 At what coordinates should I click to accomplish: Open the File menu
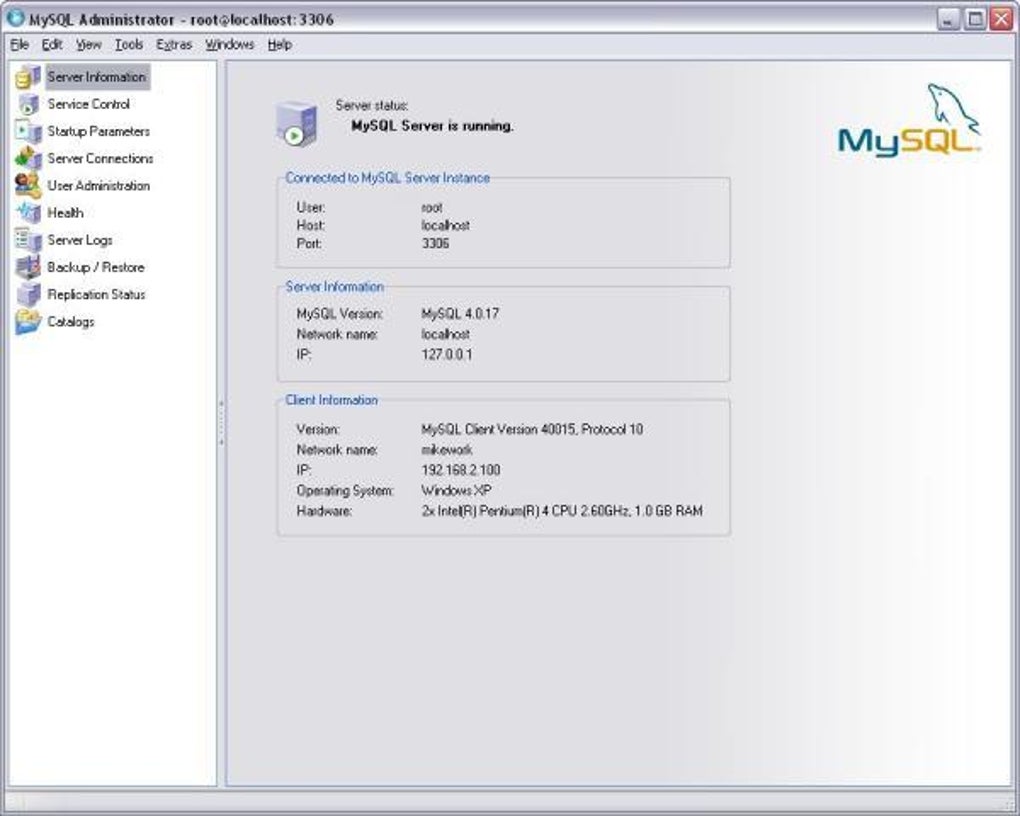[x=20, y=44]
